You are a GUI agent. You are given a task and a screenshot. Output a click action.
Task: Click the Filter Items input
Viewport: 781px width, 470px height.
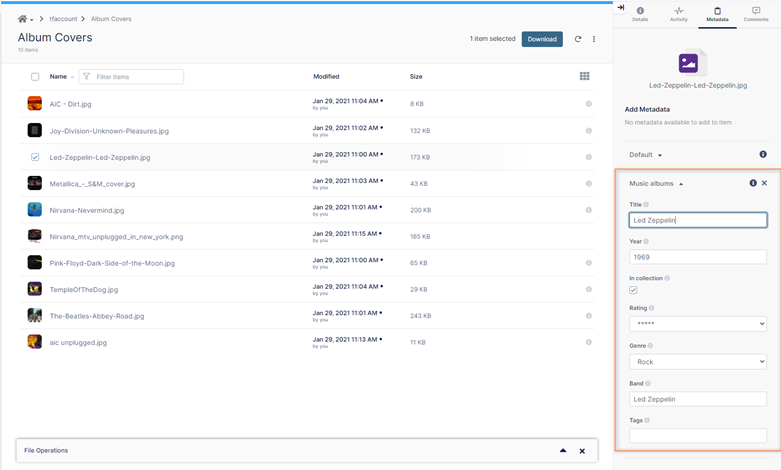pos(131,77)
